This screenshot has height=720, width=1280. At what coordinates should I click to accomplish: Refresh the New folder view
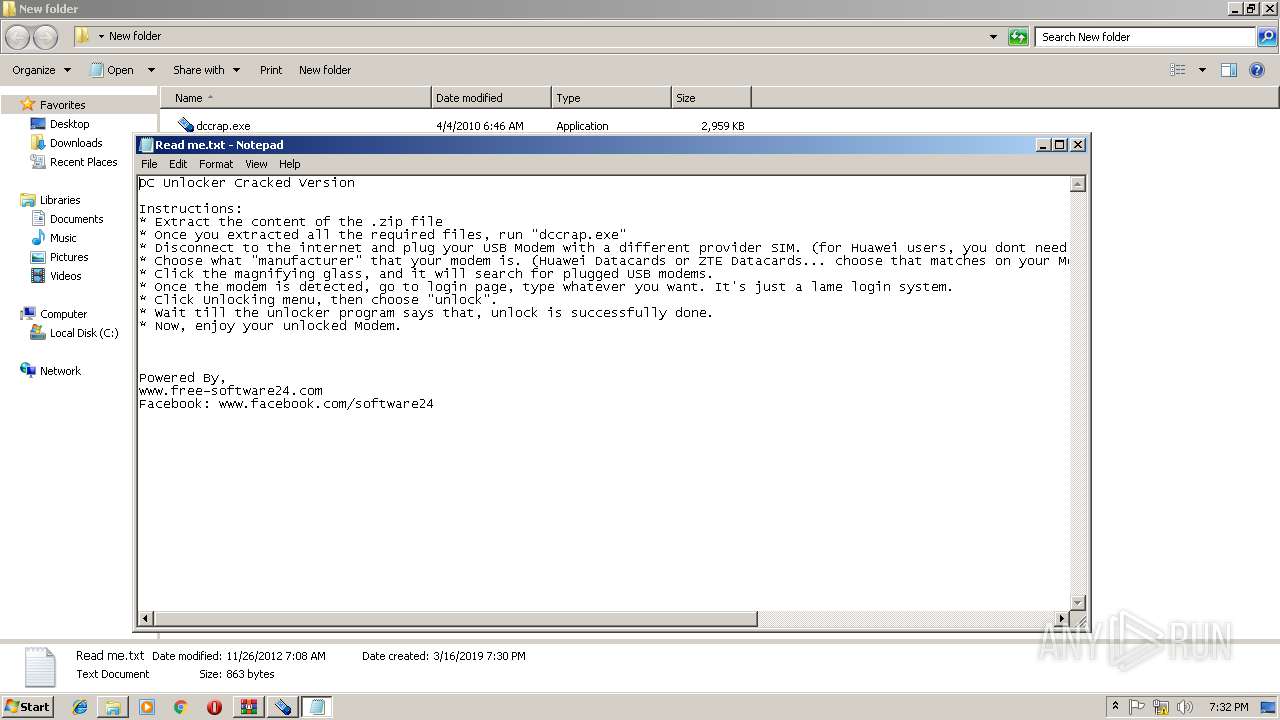[x=1018, y=37]
